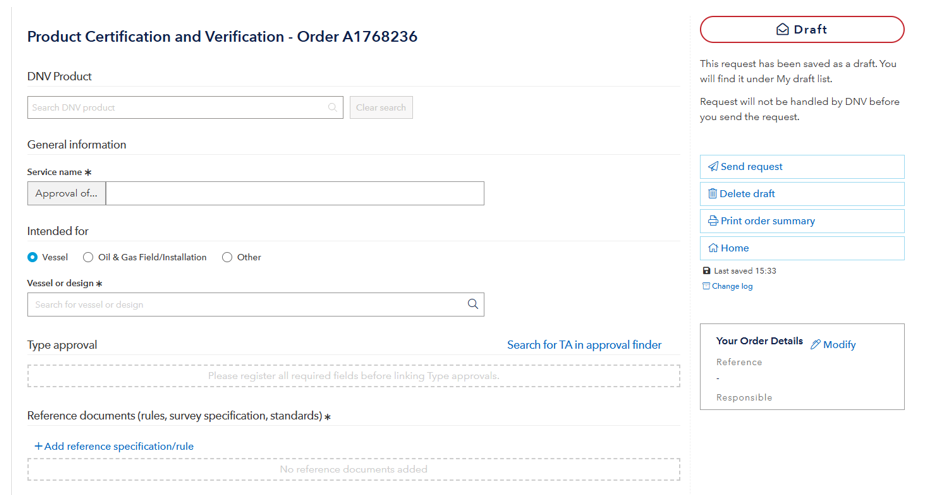Click Add reference specification/rule link

tap(114, 446)
